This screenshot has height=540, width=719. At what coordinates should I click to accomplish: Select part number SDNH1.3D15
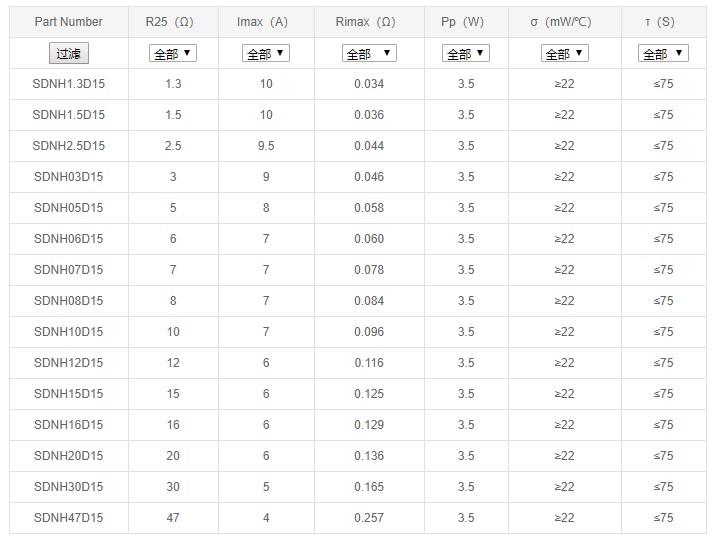(x=68, y=84)
